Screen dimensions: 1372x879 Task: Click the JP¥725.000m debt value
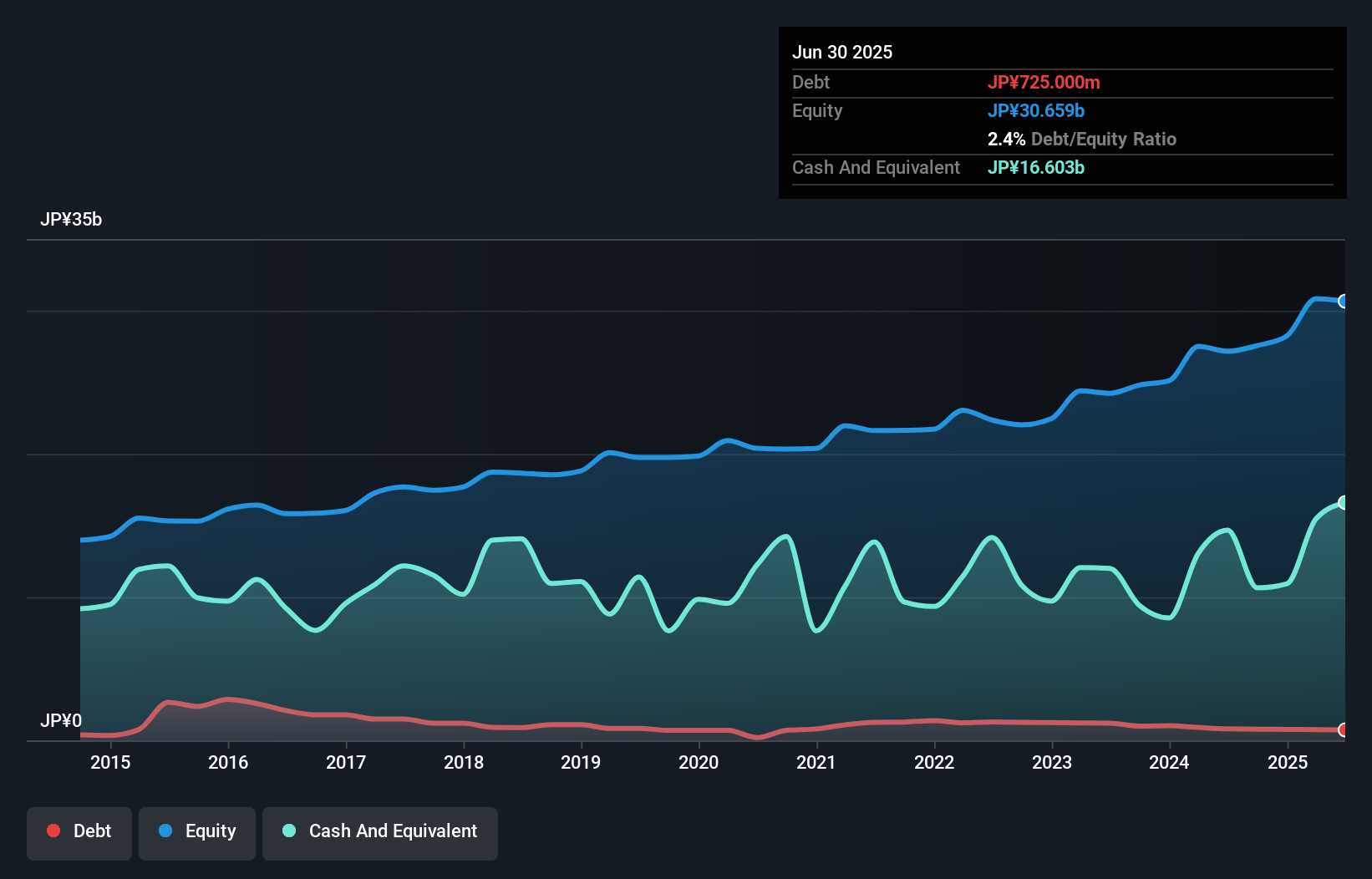pyautogui.click(x=1044, y=82)
